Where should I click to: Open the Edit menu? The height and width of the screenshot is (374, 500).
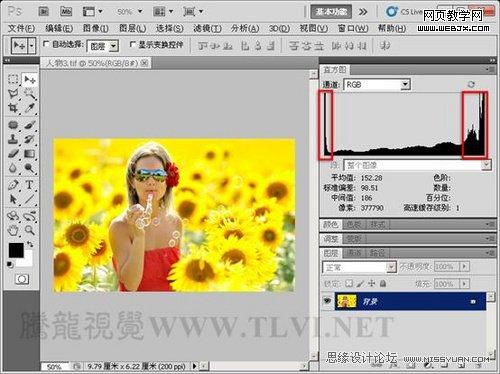point(59,29)
